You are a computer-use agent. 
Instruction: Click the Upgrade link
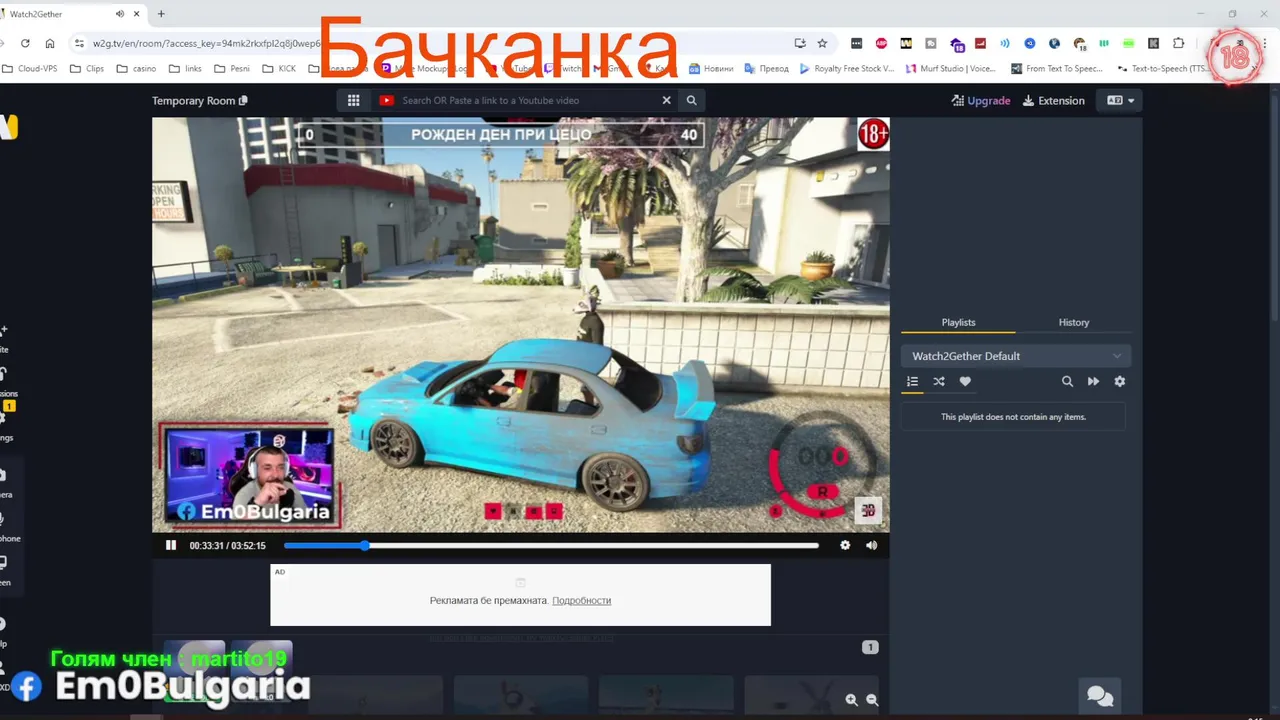(981, 101)
